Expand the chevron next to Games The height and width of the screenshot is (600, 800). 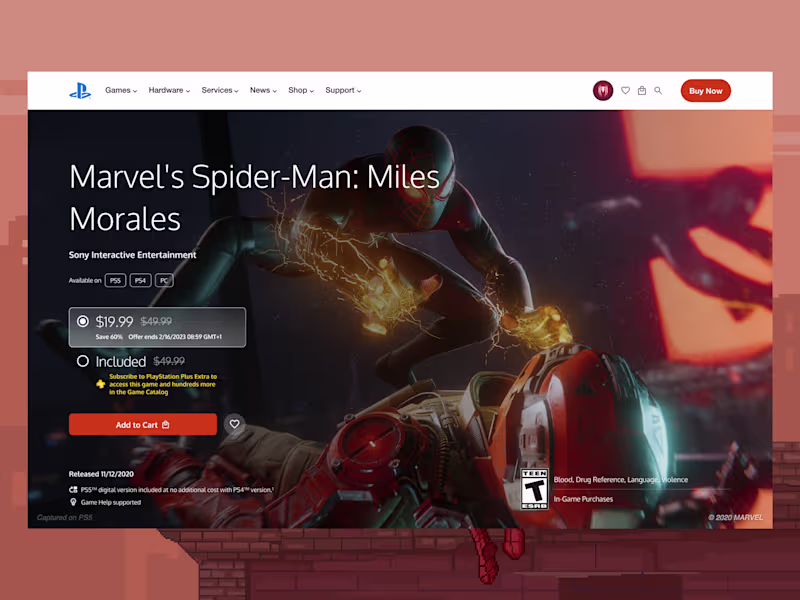[135, 91]
